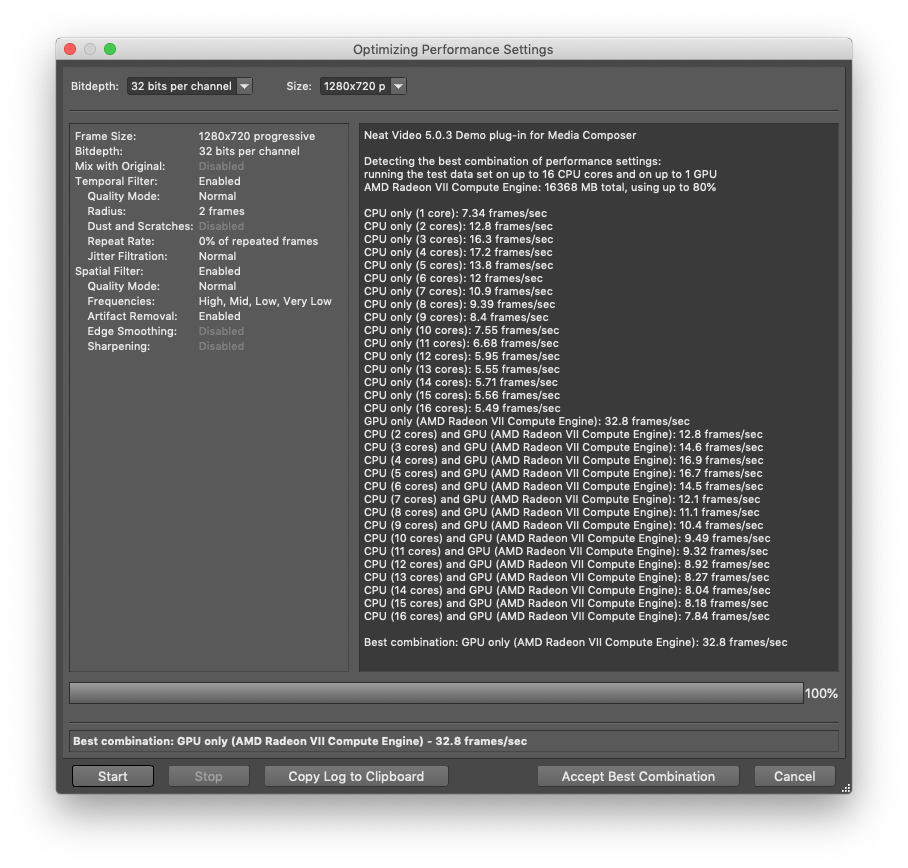Click 'CPU (10 cores) and GPU' 9.49 line

[x=567, y=539]
